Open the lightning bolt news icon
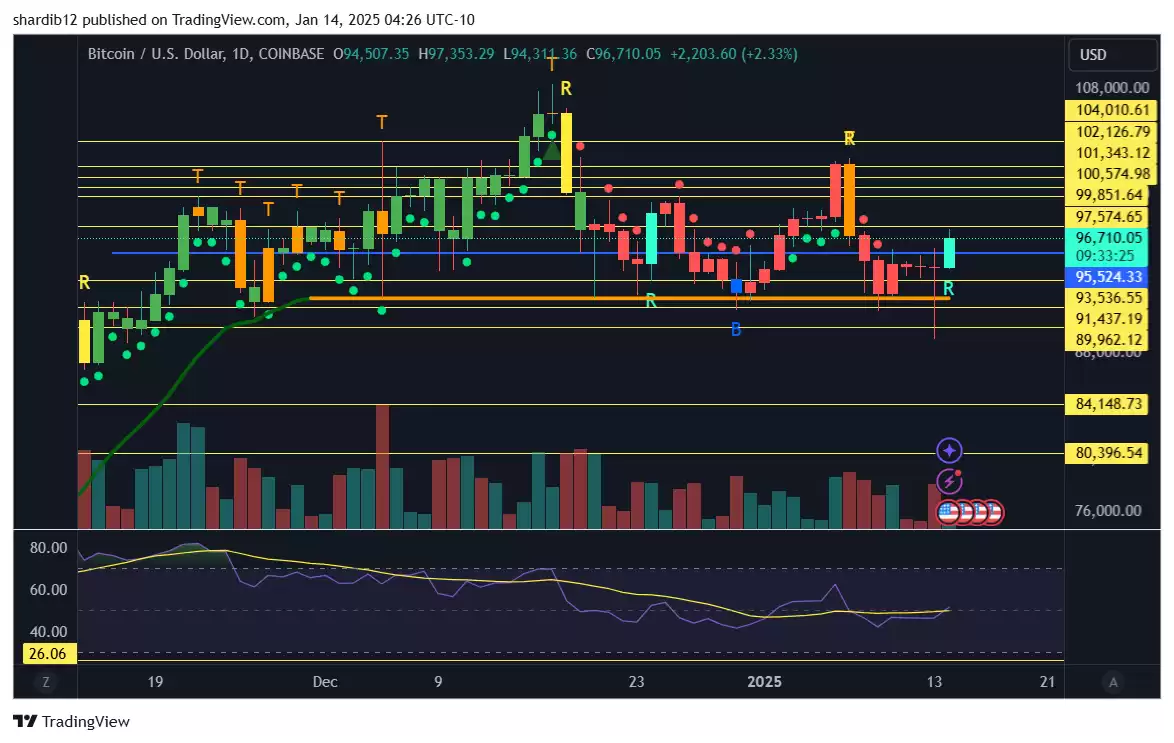 coord(949,481)
